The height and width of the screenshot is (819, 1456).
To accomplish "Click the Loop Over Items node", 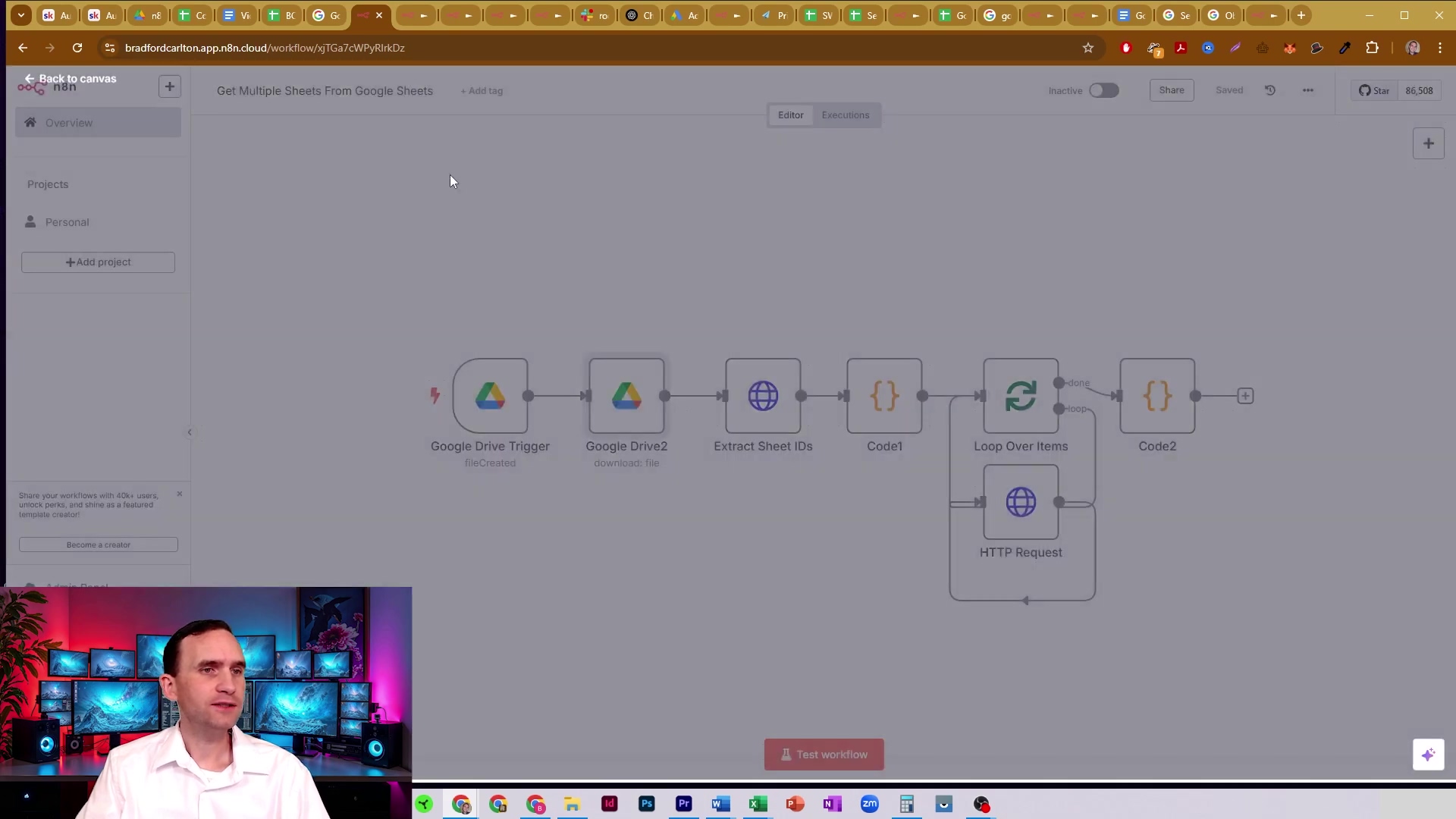I will (x=1021, y=396).
